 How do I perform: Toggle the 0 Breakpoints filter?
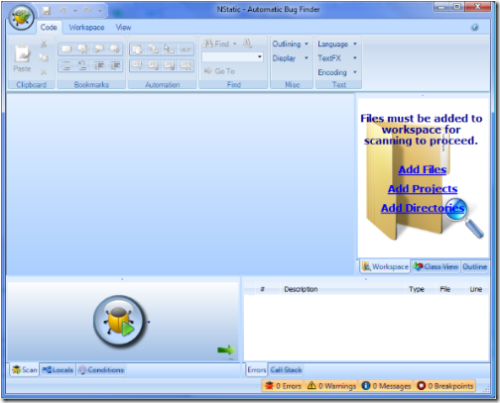(445, 386)
